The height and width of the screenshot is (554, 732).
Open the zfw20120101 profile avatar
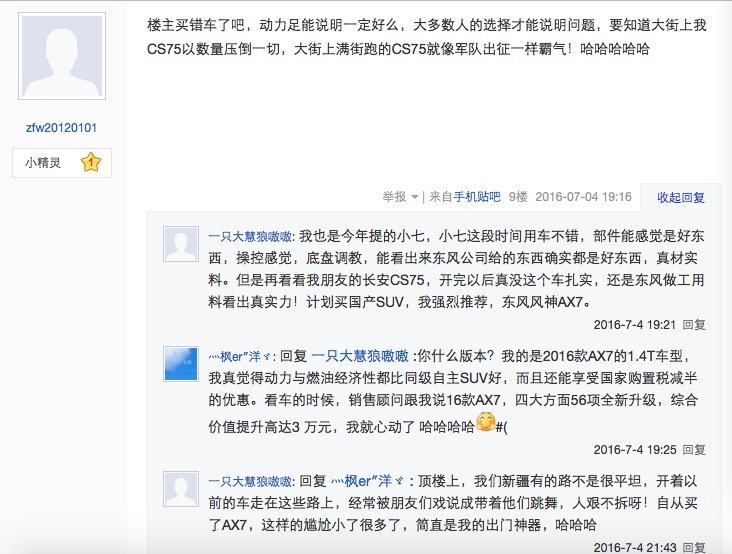click(62, 56)
